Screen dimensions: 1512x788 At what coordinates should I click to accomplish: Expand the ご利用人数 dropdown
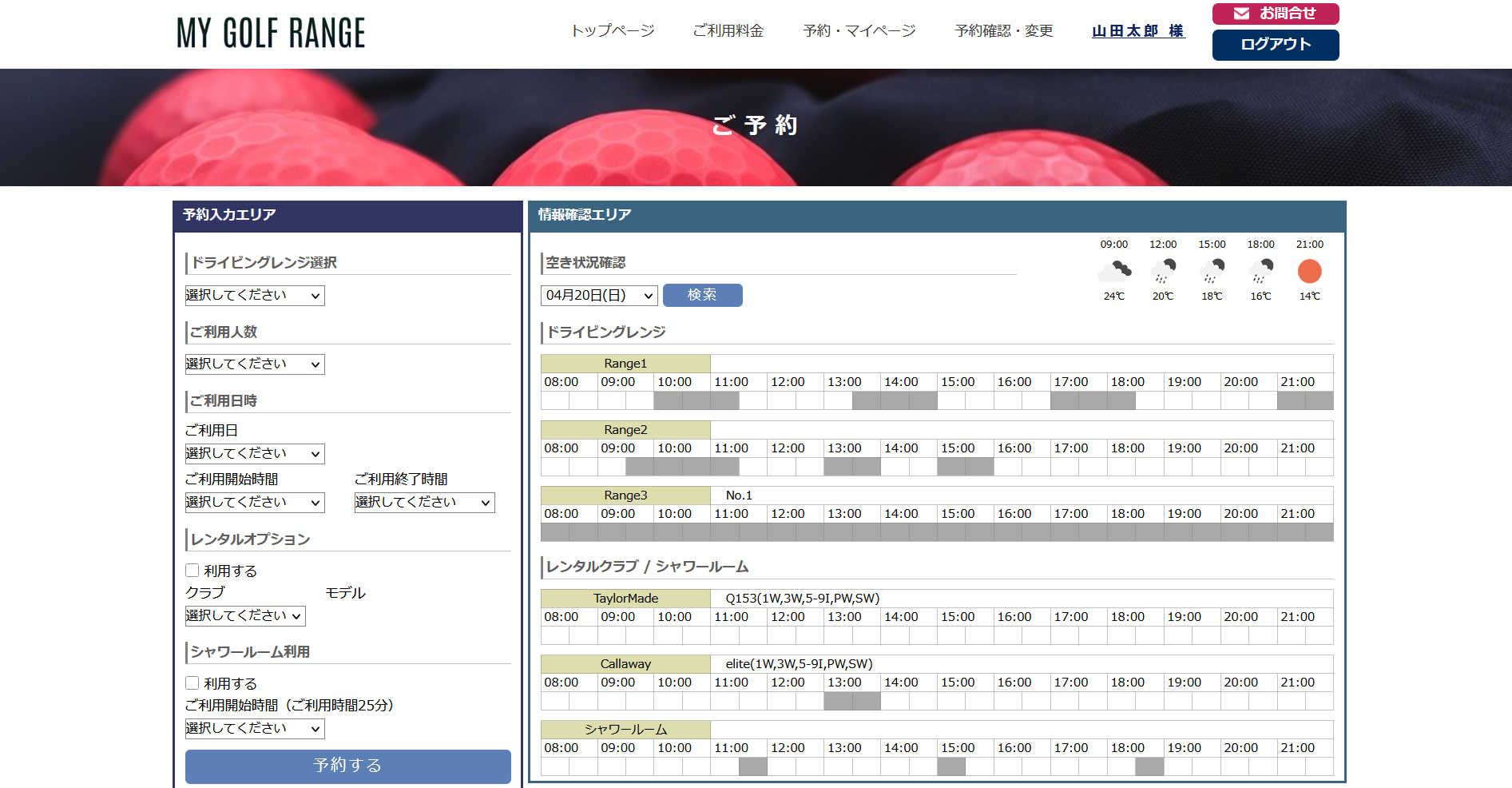(x=255, y=364)
